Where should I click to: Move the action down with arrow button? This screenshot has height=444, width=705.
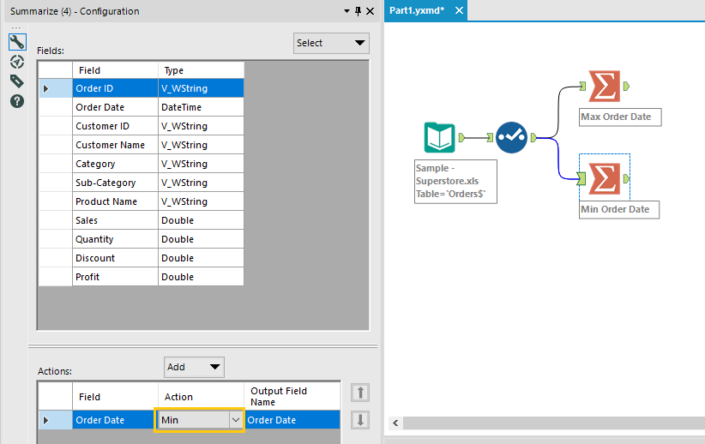point(360,420)
